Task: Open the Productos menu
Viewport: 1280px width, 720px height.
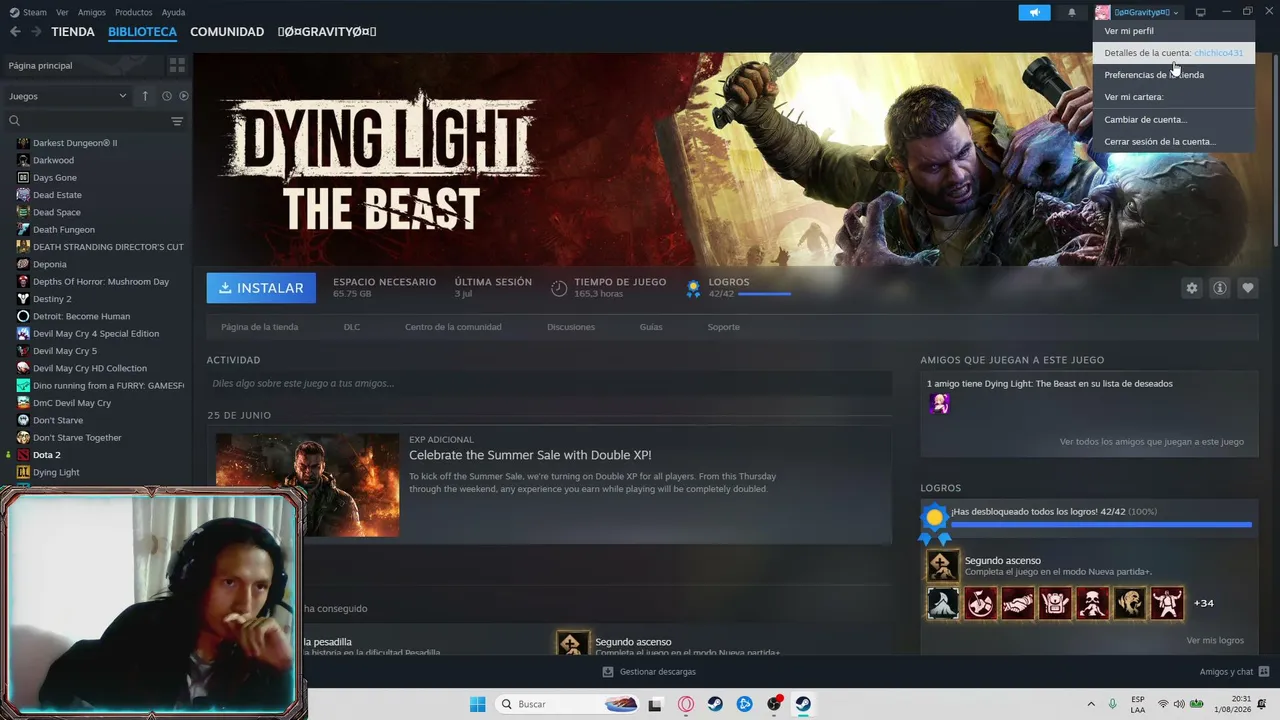Action: pyautogui.click(x=134, y=12)
